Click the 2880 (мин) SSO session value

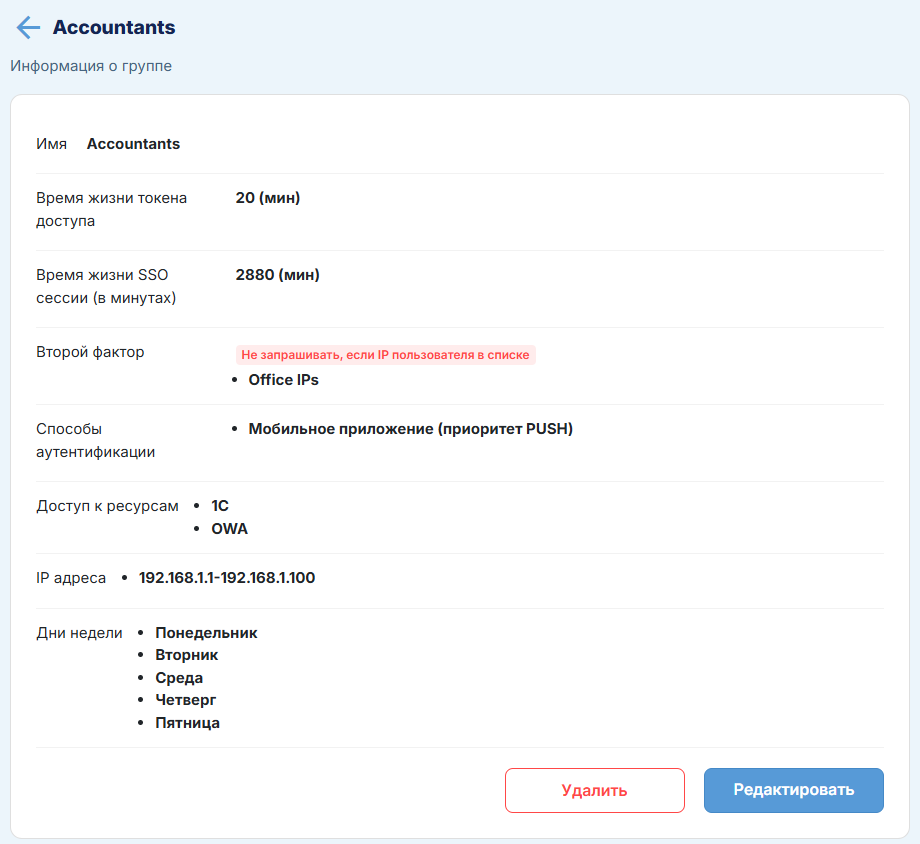click(277, 275)
